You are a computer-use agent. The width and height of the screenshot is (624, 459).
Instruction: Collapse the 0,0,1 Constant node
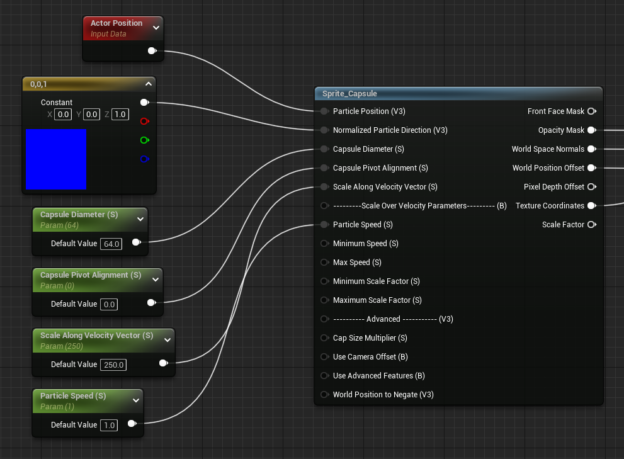click(148, 84)
